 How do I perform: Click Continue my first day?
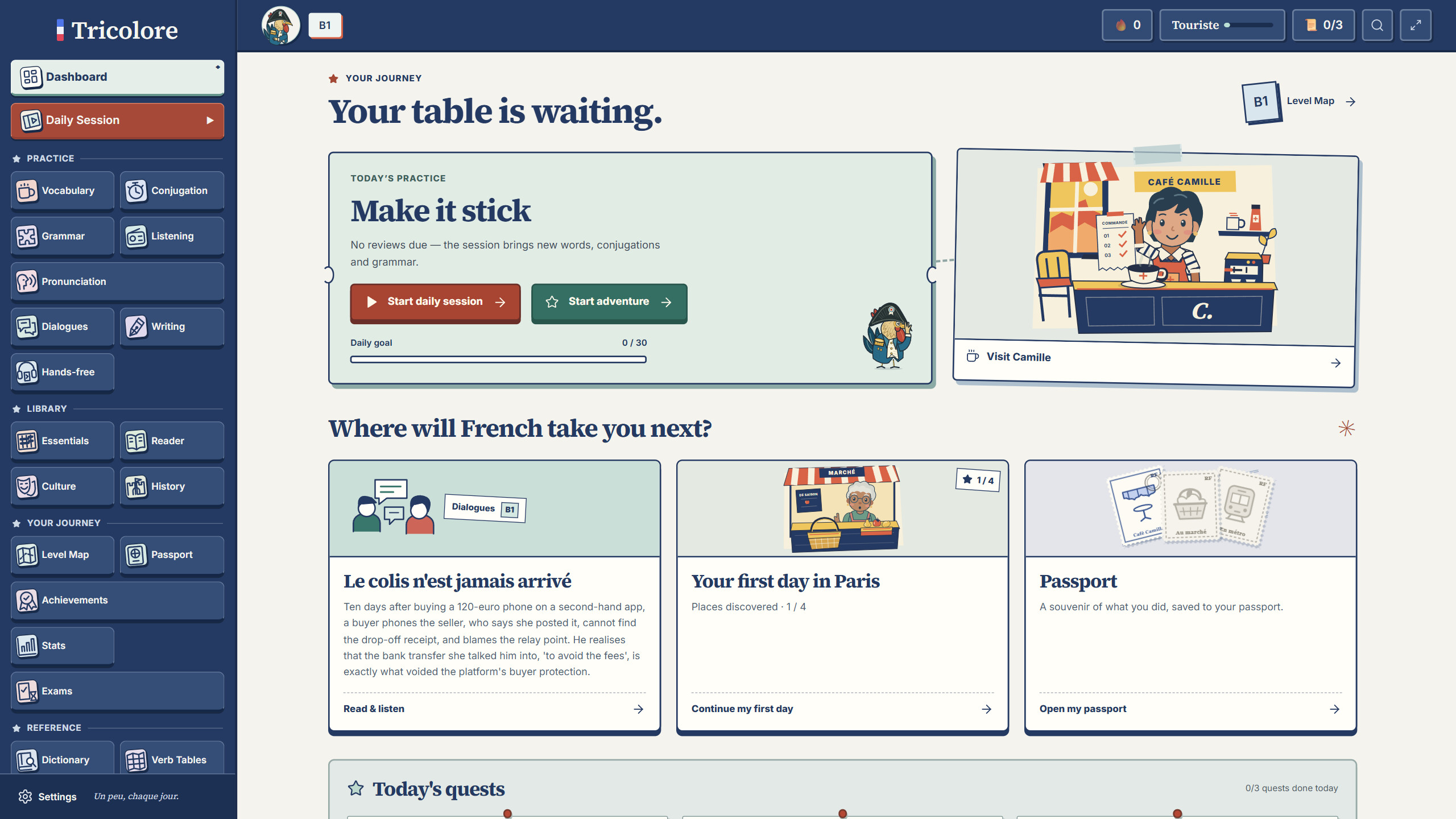(842, 709)
